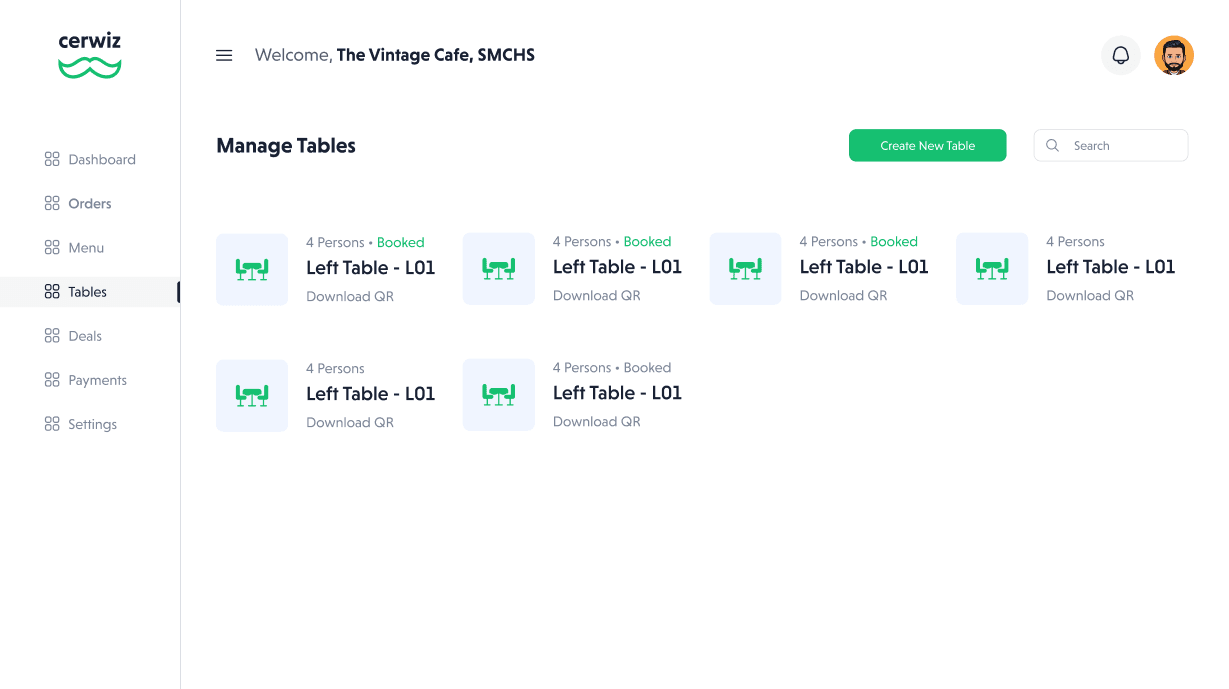
Task: Download QR for bottom-left unbooked table
Action: 350,422
